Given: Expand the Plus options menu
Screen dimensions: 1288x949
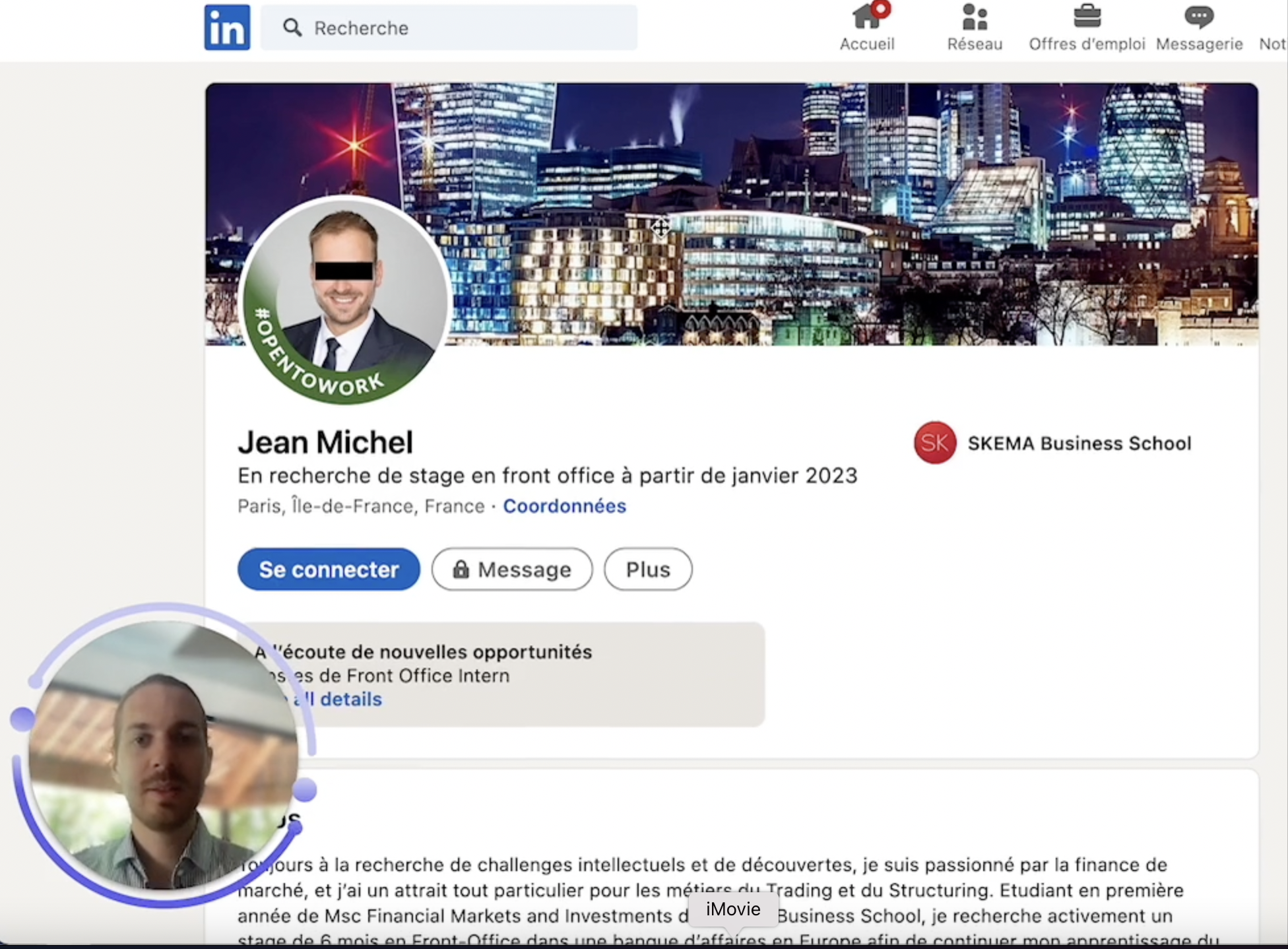Looking at the screenshot, I should click(648, 569).
